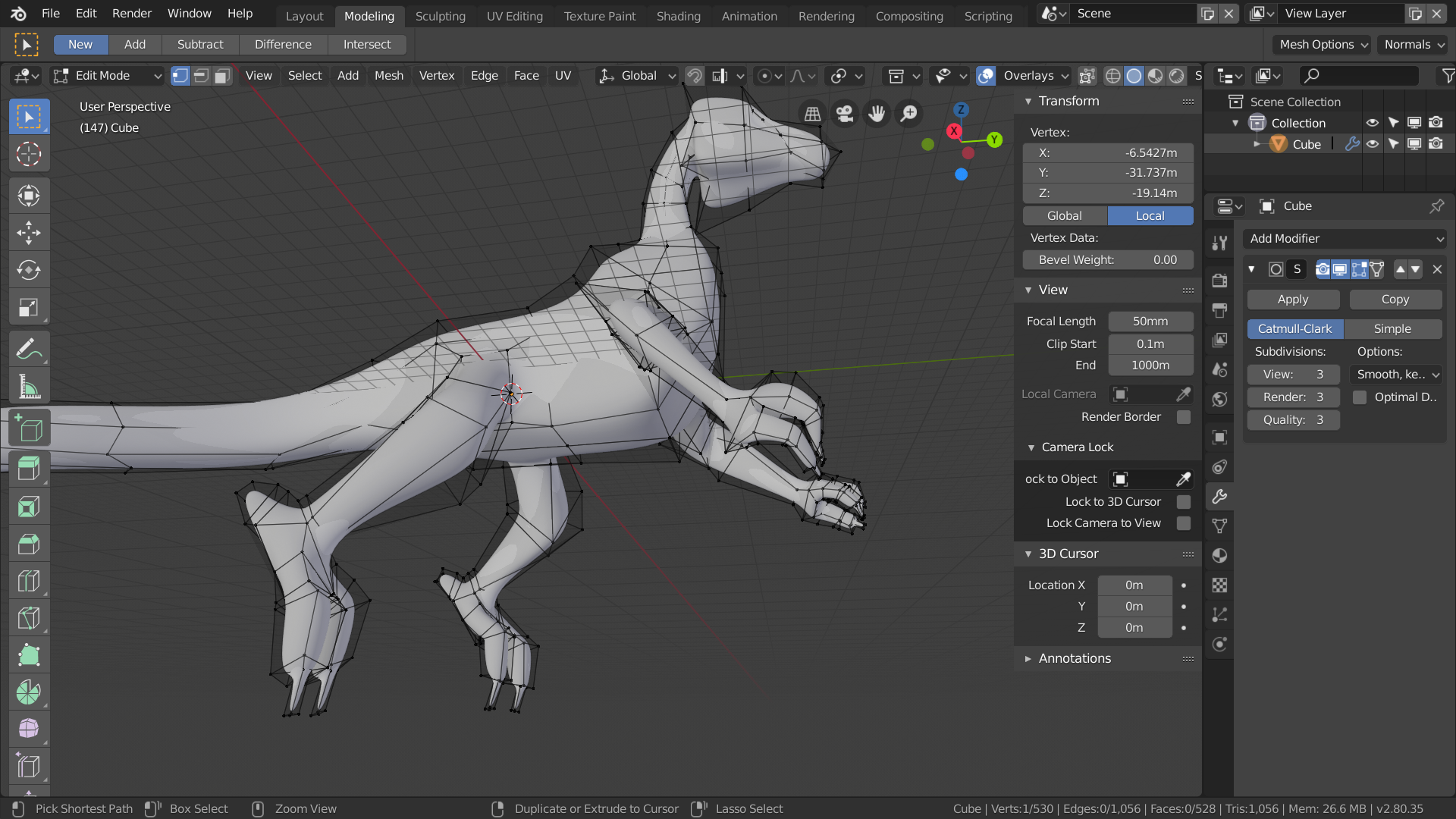Choose Subtract selection mode
Image resolution: width=1456 pixels, height=819 pixels.
(x=200, y=45)
